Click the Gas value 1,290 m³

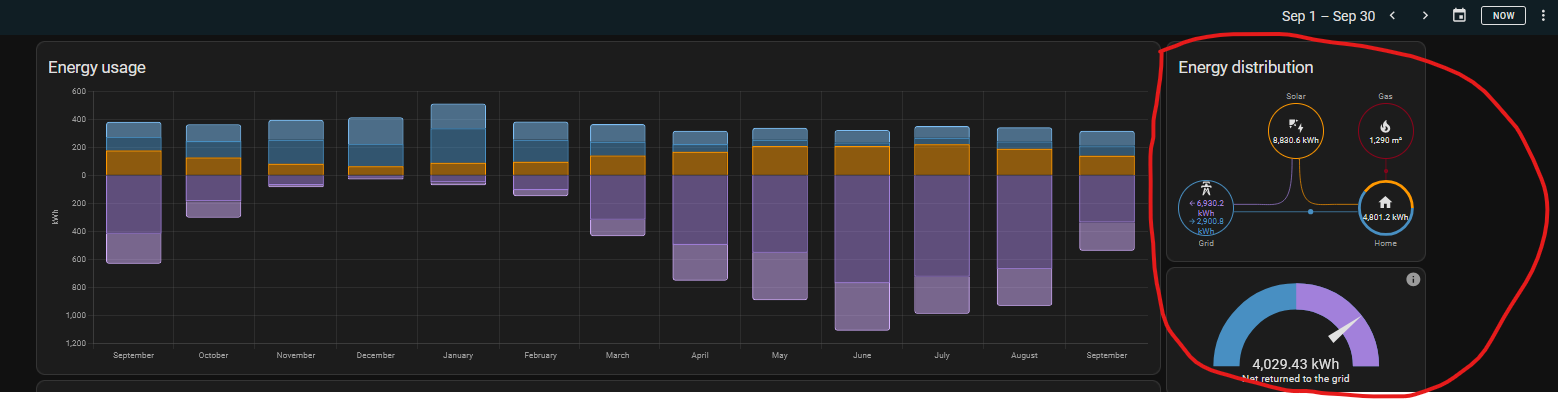[1385, 141]
